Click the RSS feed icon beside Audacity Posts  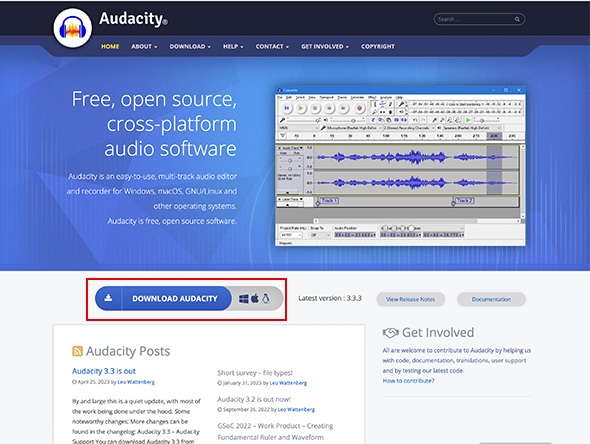(x=77, y=351)
